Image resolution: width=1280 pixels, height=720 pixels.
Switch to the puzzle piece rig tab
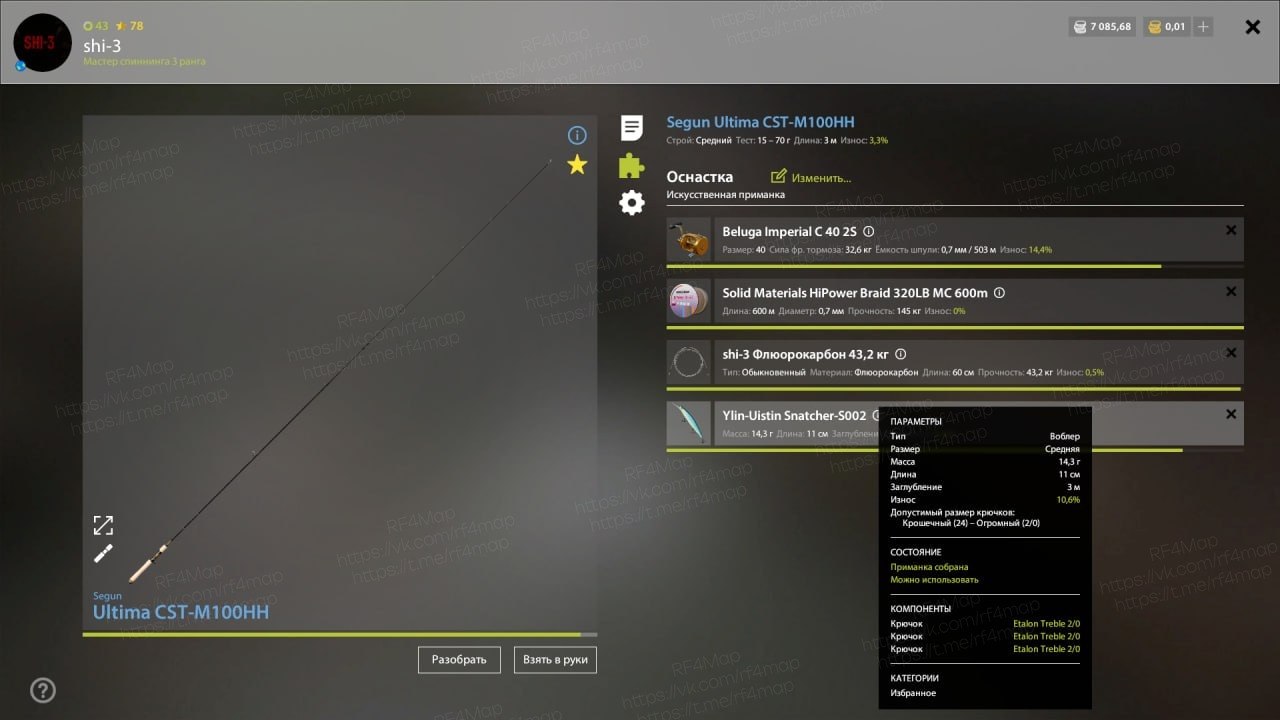(631, 165)
